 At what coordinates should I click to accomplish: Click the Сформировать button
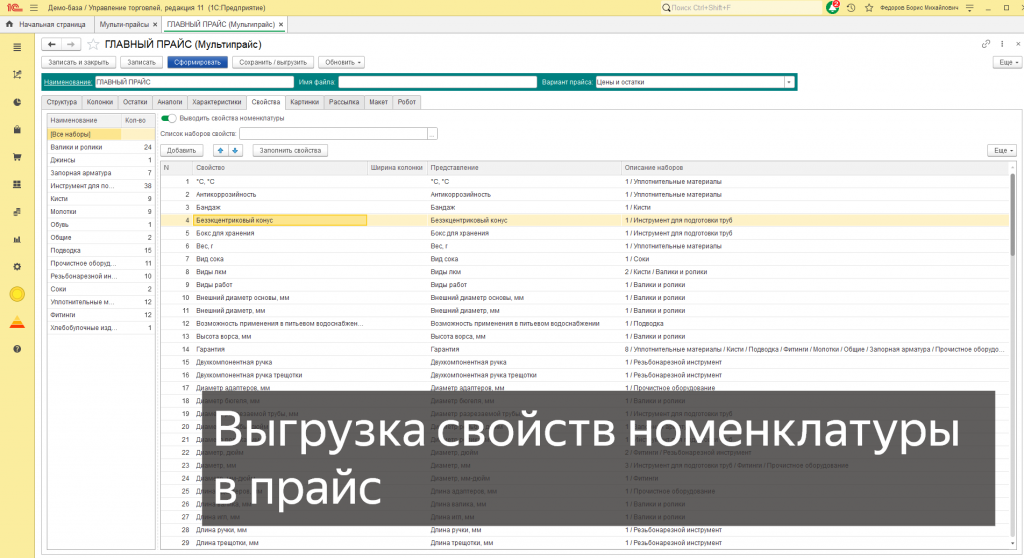coord(197,62)
